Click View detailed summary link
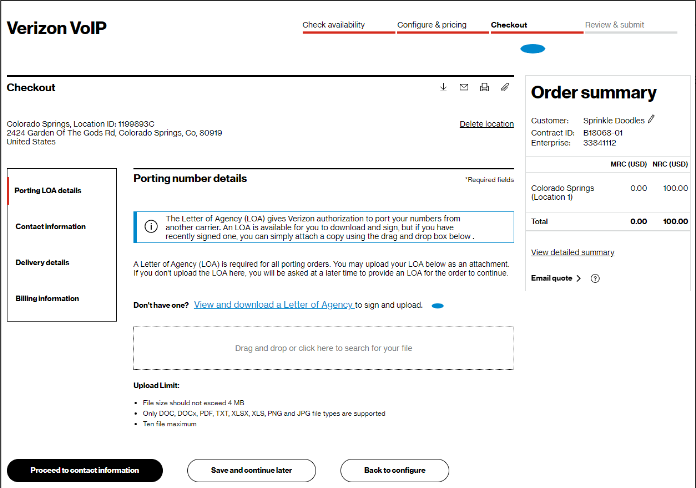The height and width of the screenshot is (488, 696). click(572, 252)
